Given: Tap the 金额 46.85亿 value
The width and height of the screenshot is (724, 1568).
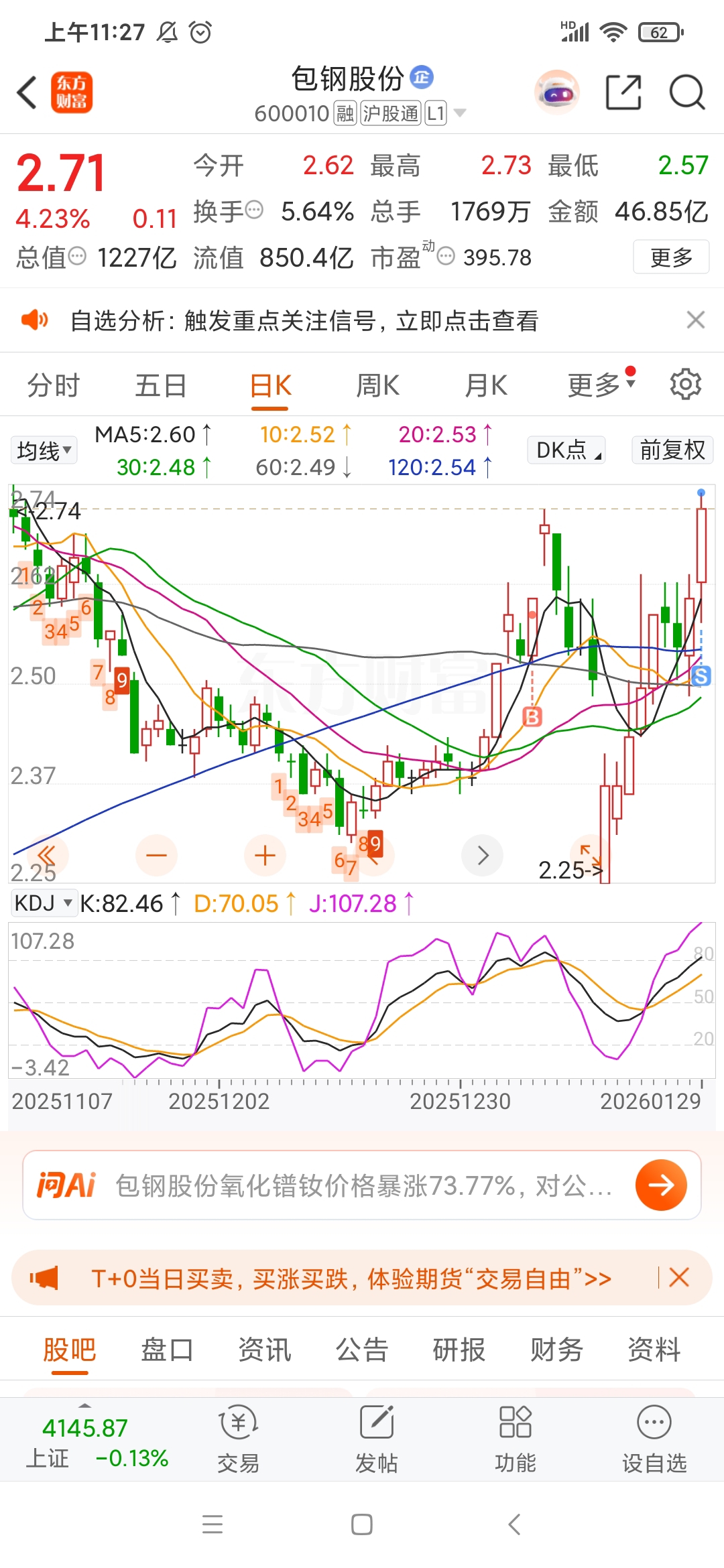Looking at the screenshot, I should click(662, 211).
